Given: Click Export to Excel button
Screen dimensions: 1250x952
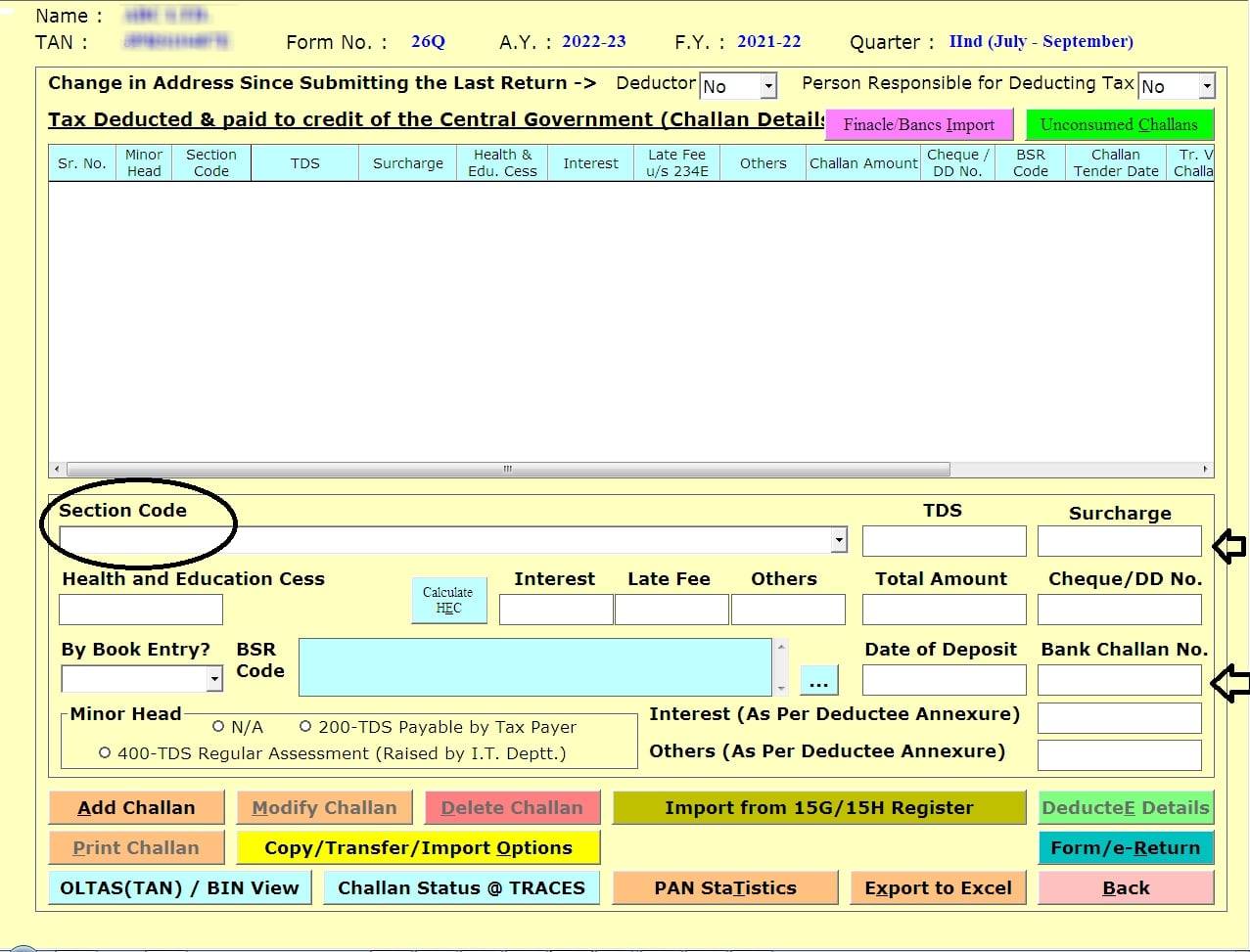Looking at the screenshot, I should [938, 887].
